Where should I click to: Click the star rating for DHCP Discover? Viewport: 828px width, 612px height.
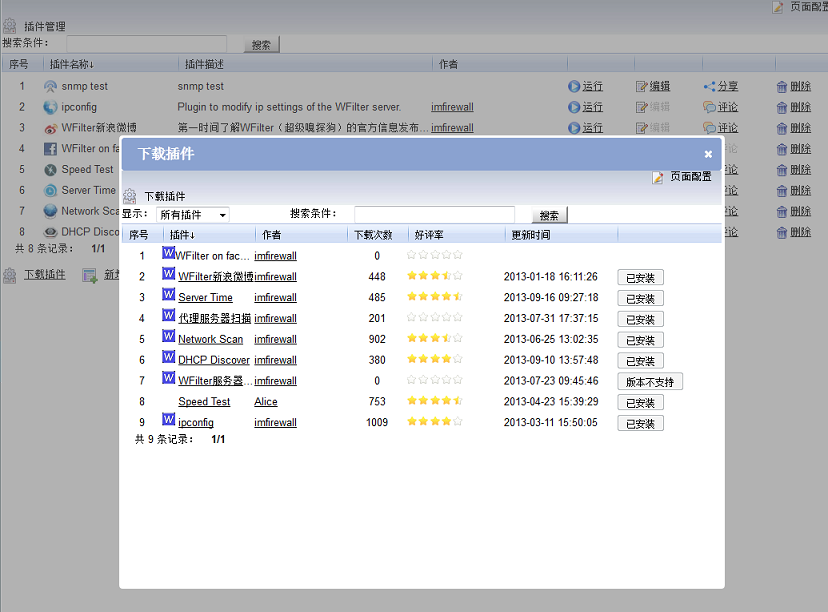[x=434, y=360]
